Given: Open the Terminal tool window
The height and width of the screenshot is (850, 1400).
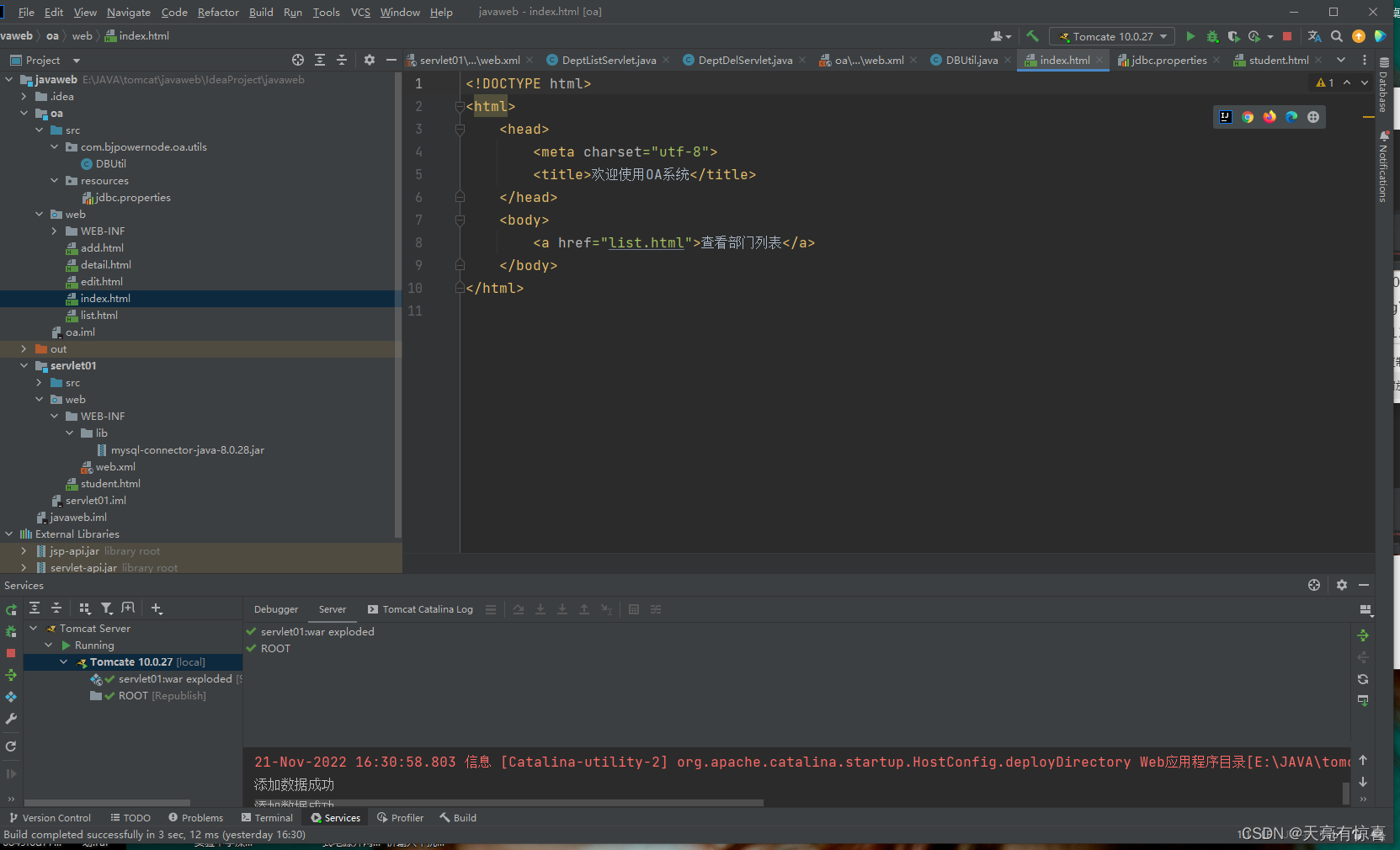Looking at the screenshot, I should [x=267, y=817].
